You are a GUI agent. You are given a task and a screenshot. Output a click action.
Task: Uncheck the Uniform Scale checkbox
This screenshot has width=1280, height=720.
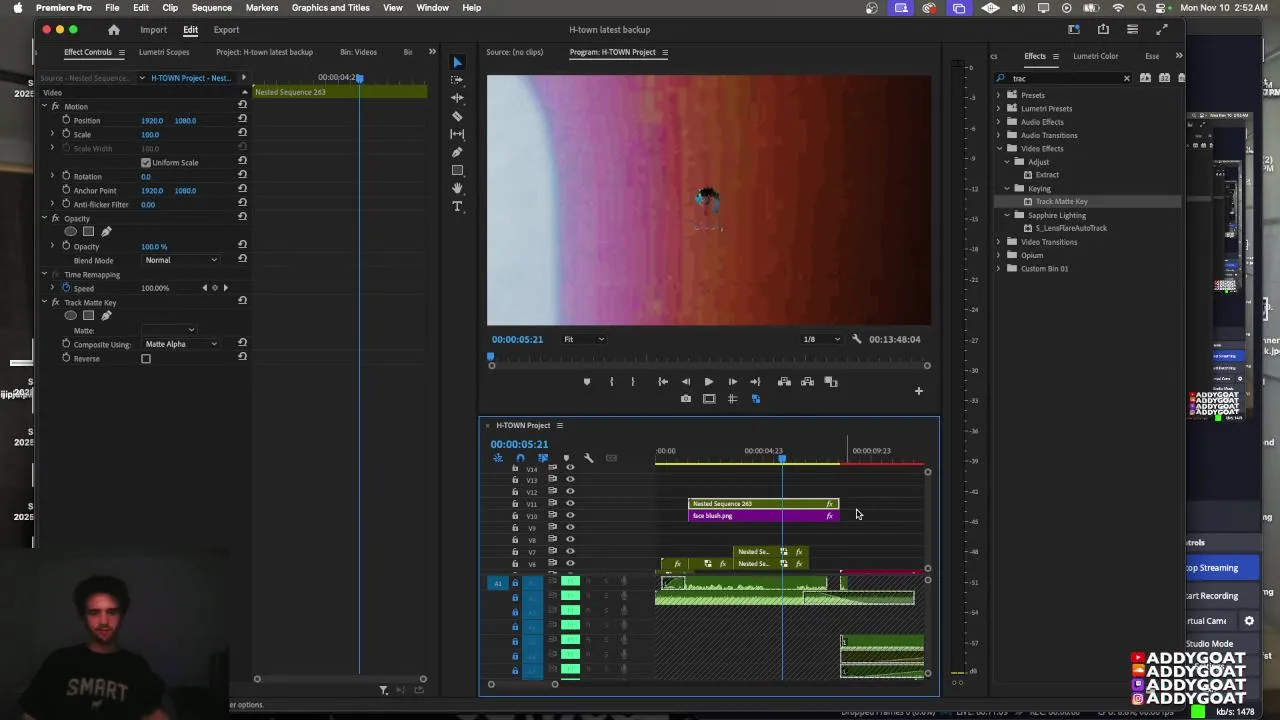click(146, 163)
